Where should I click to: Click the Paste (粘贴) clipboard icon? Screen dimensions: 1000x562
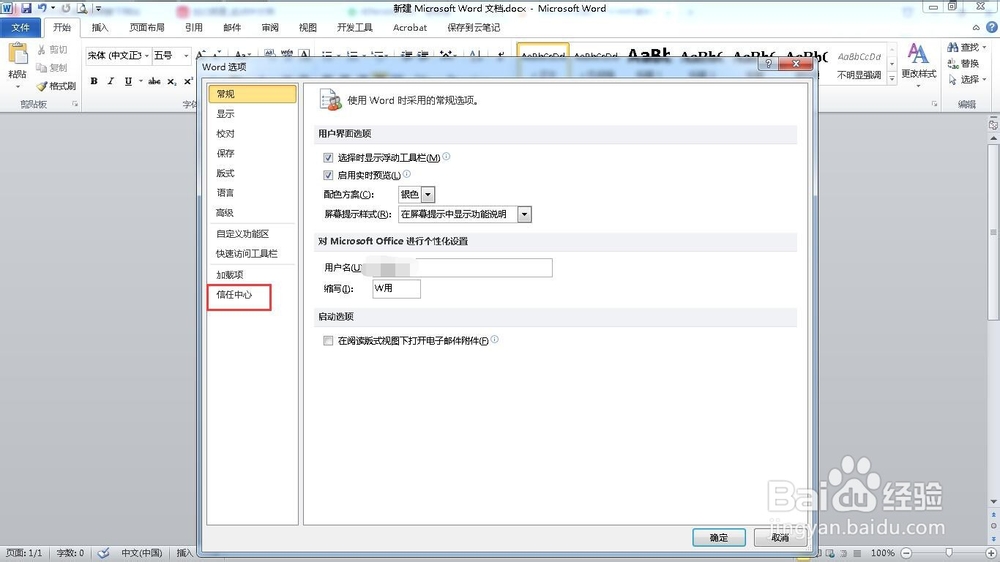click(x=18, y=55)
